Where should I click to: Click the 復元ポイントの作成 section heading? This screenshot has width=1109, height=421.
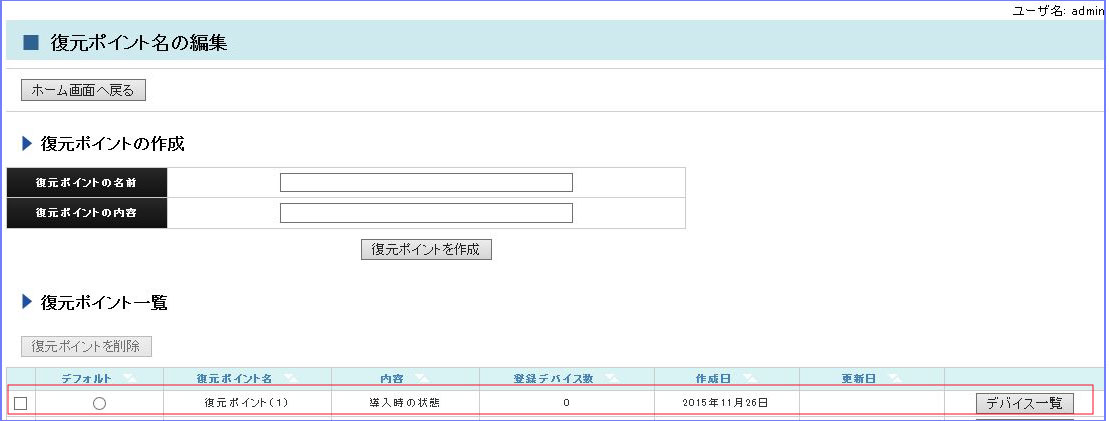click(112, 144)
